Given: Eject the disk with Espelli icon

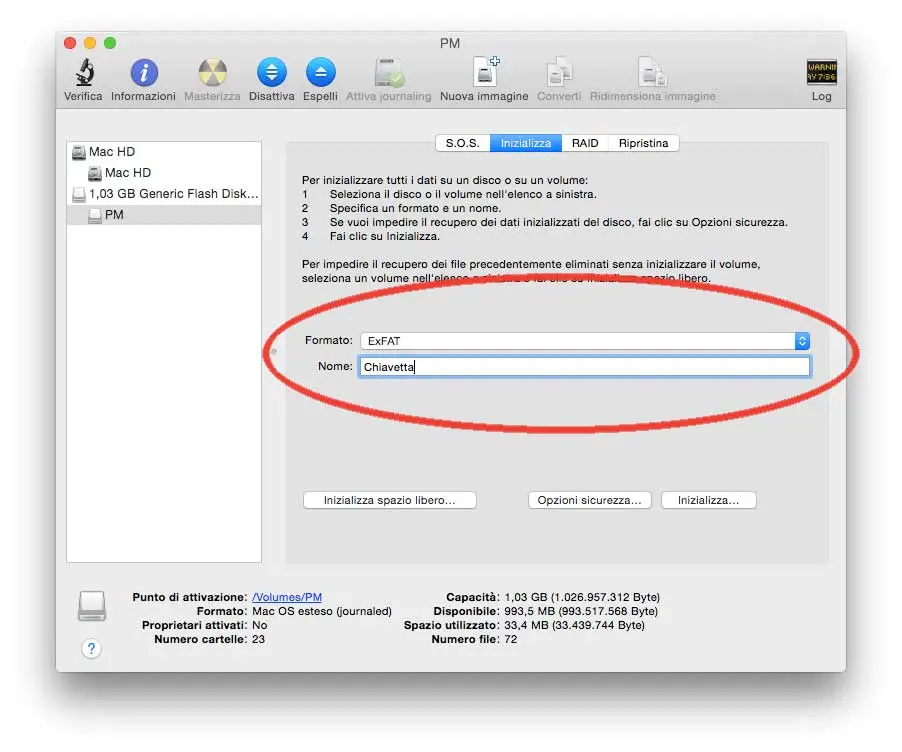Looking at the screenshot, I should (x=320, y=72).
